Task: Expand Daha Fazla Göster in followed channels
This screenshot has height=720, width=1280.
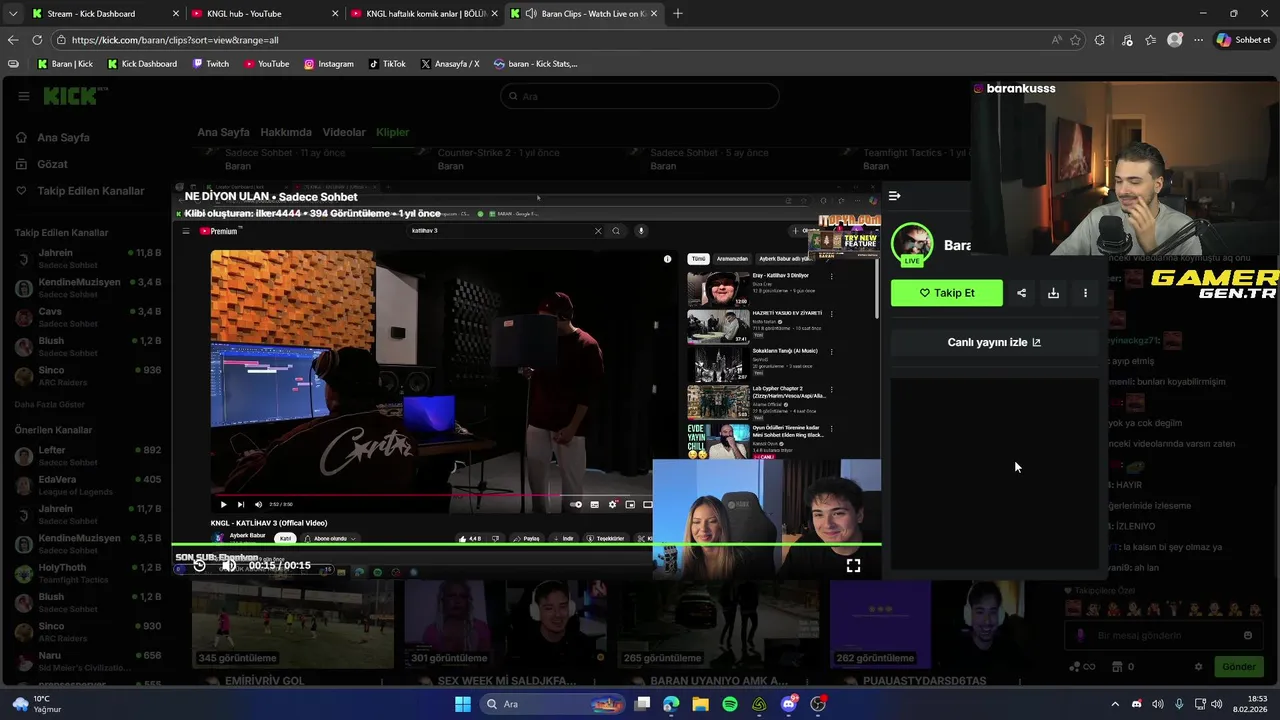Action: pyautogui.click(x=50, y=405)
